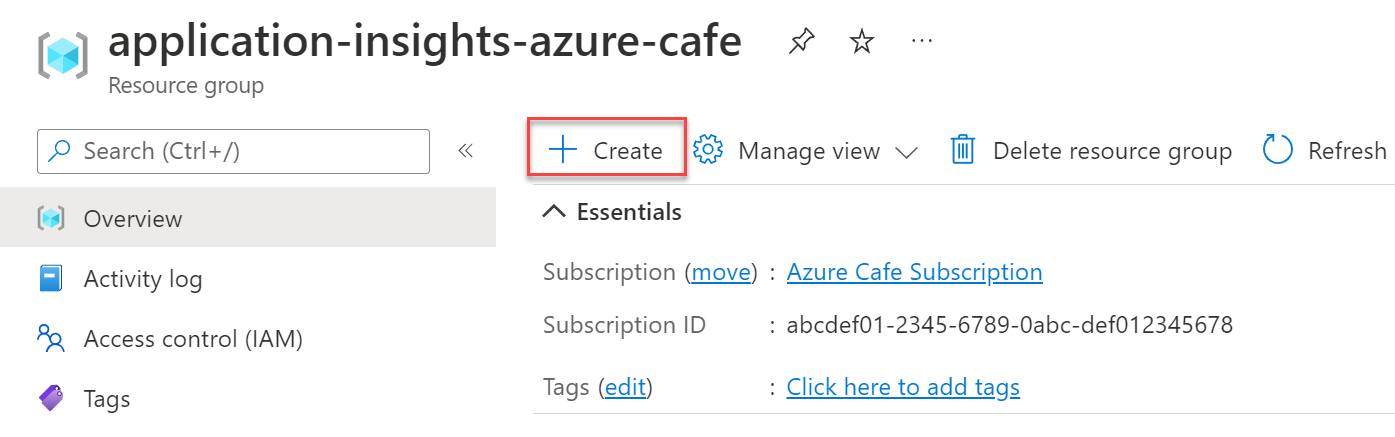Select Overview in the left menu

point(133,219)
